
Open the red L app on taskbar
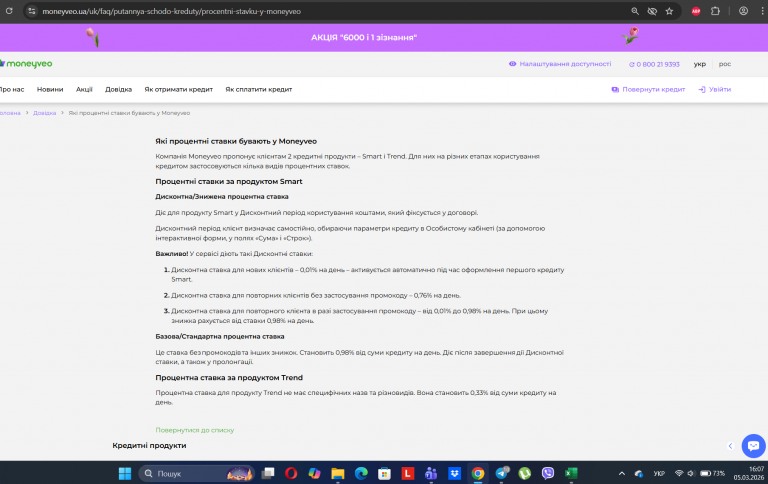408,473
